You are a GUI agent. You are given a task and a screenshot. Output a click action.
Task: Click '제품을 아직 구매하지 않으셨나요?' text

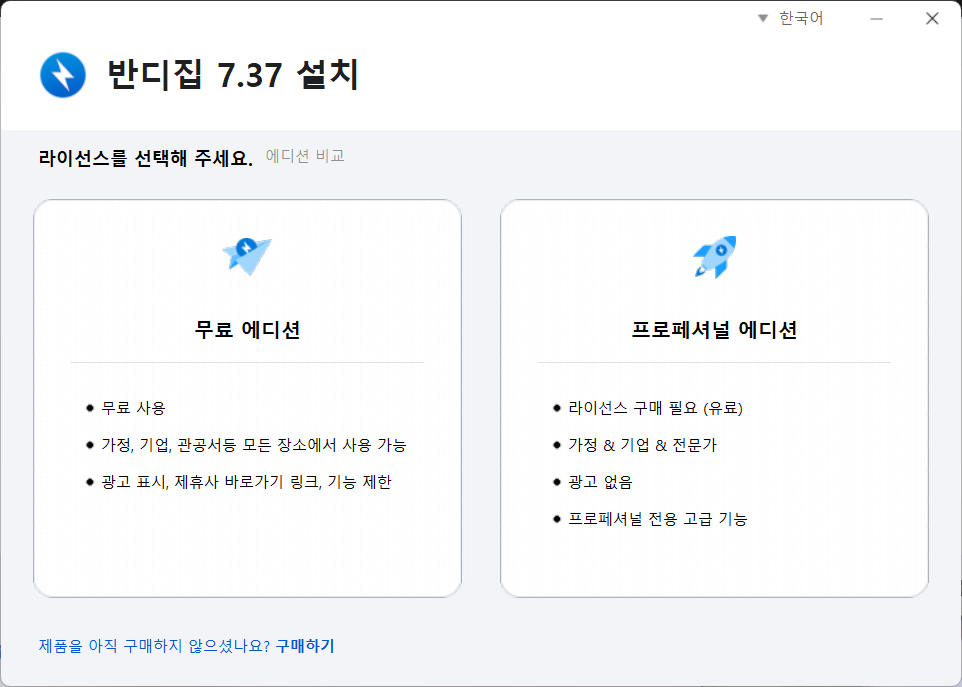(154, 646)
